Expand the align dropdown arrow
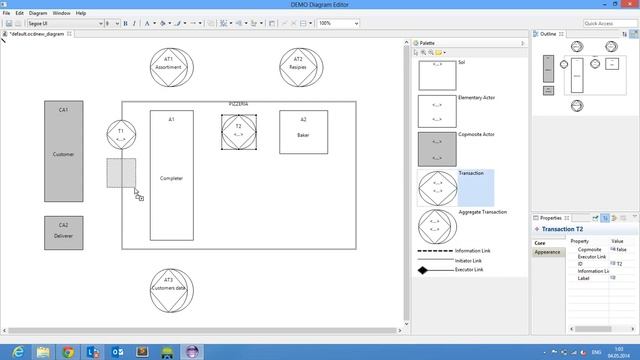640x360 pixels. click(x=261, y=24)
